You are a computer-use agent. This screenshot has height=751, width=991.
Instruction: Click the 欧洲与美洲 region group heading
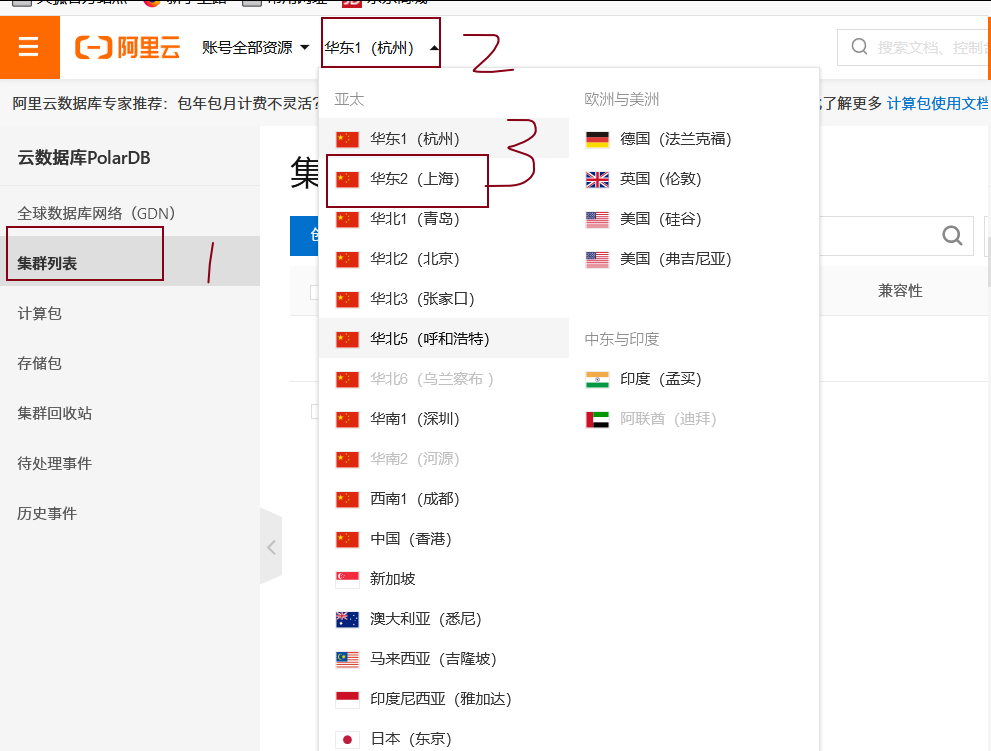point(622,99)
